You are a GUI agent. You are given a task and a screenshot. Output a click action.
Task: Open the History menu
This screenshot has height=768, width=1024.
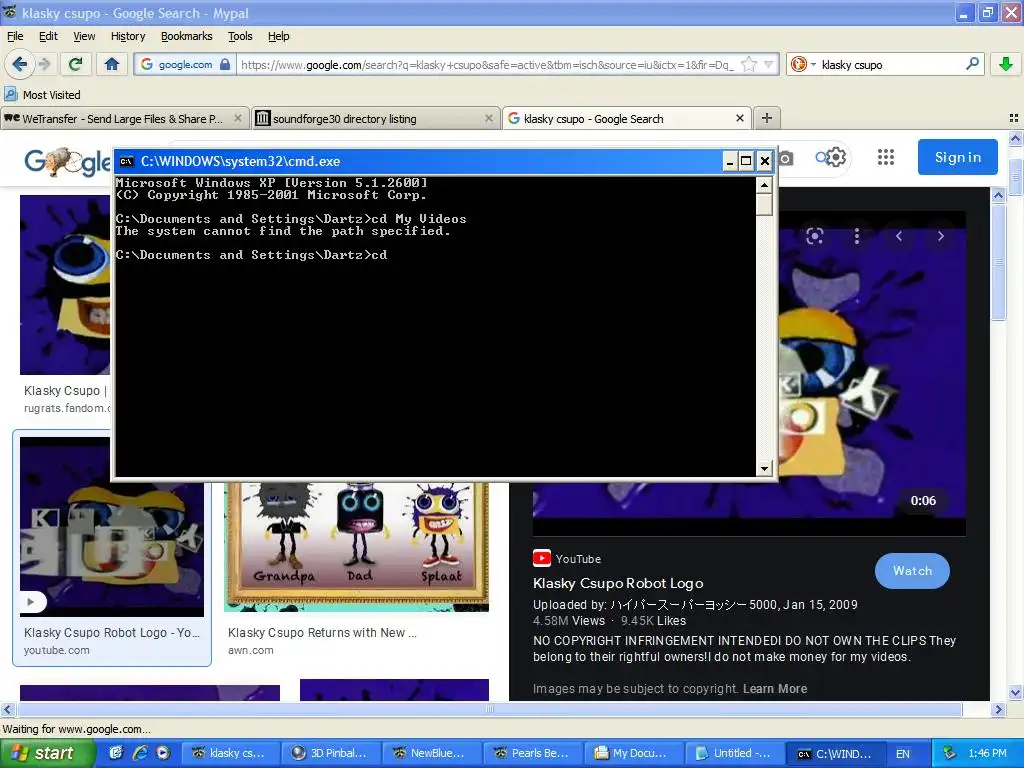click(x=128, y=36)
